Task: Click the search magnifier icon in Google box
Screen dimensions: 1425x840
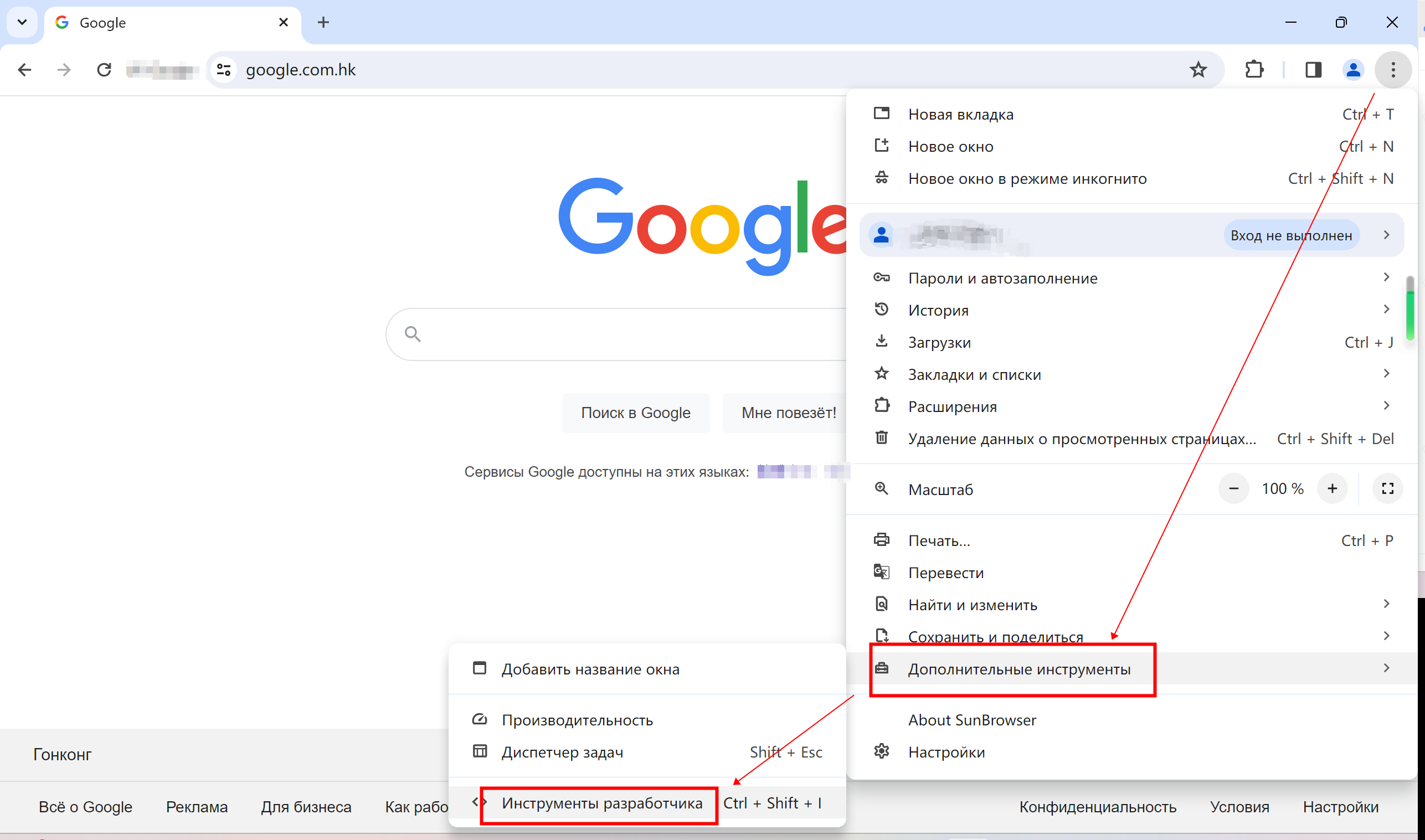Action: coord(413,334)
